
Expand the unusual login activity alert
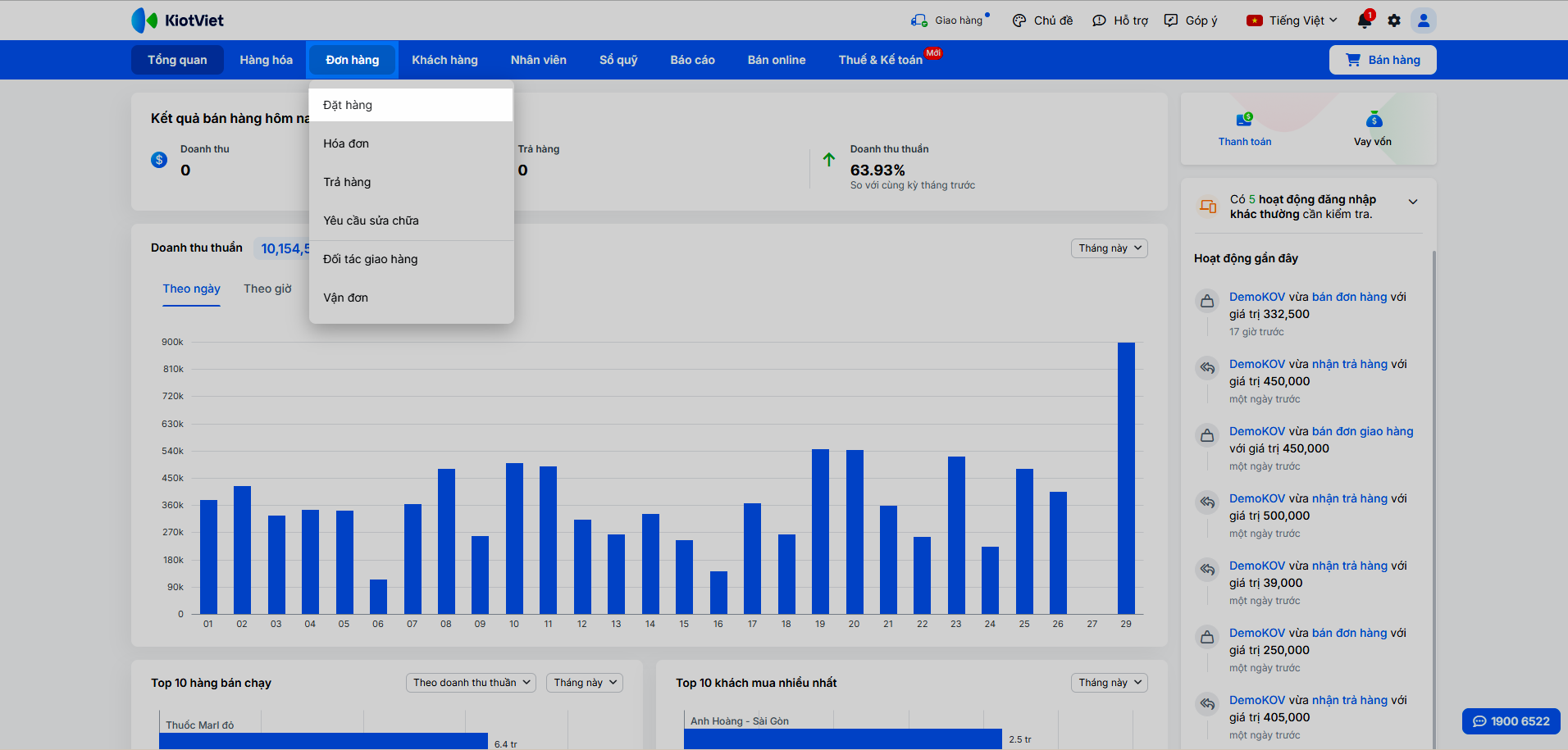[1412, 202]
